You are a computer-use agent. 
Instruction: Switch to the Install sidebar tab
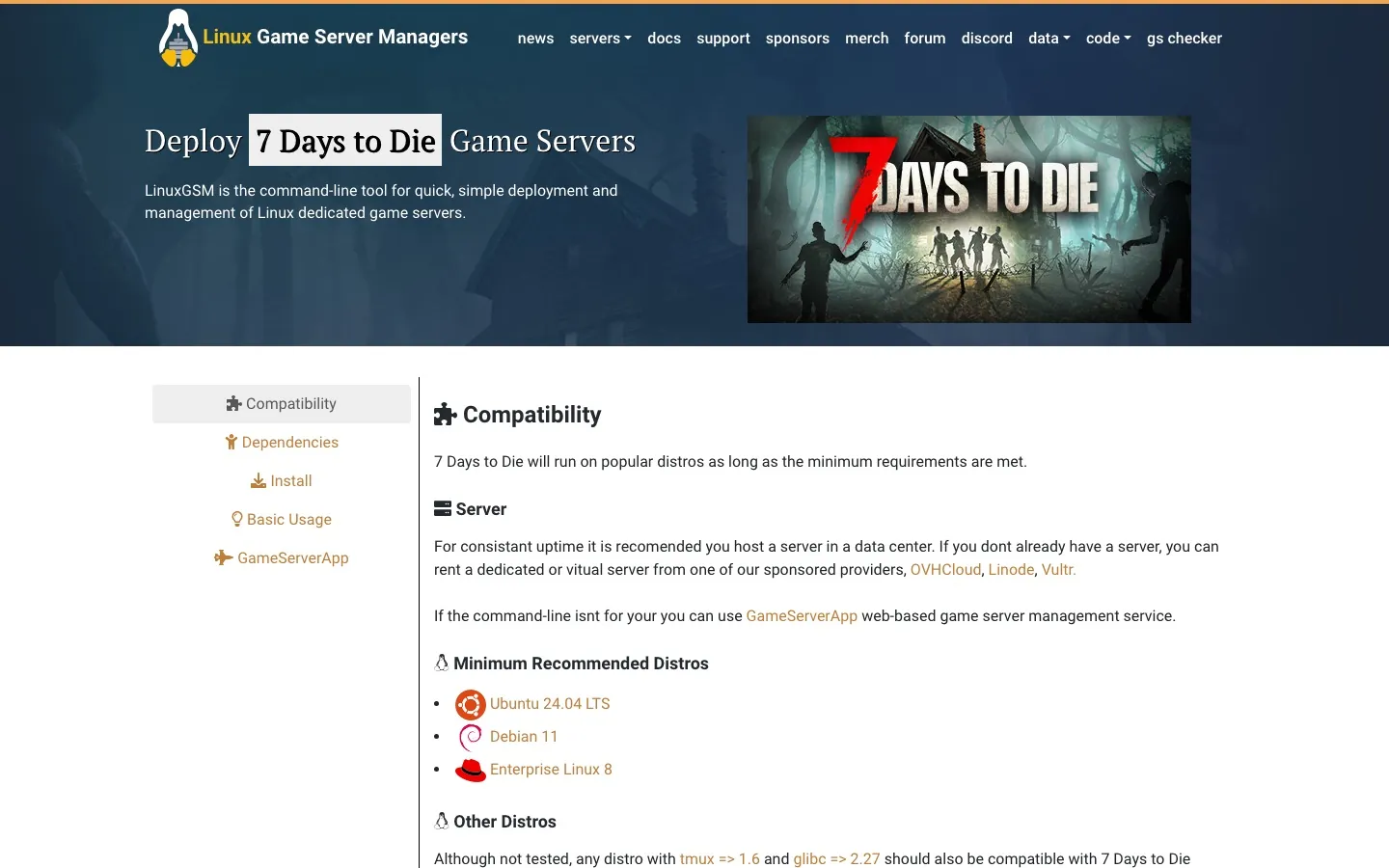(x=282, y=481)
